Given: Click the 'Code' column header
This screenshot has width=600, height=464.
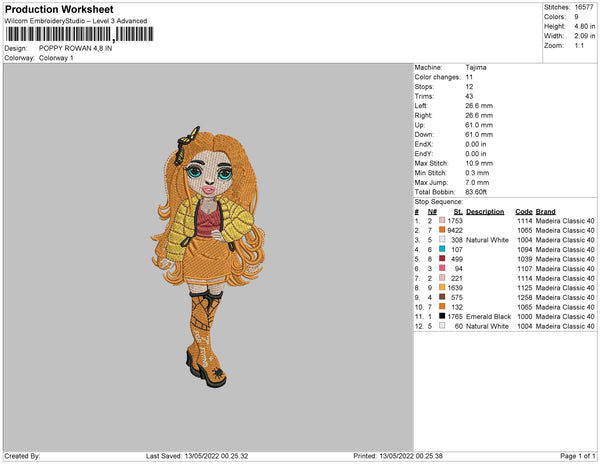Looking at the screenshot, I should click(x=524, y=212).
